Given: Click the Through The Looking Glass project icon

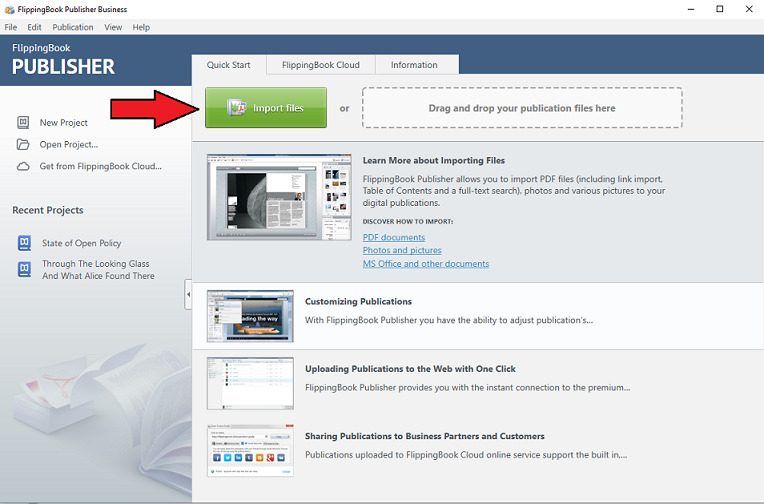Looking at the screenshot, I should pyautogui.click(x=24, y=269).
